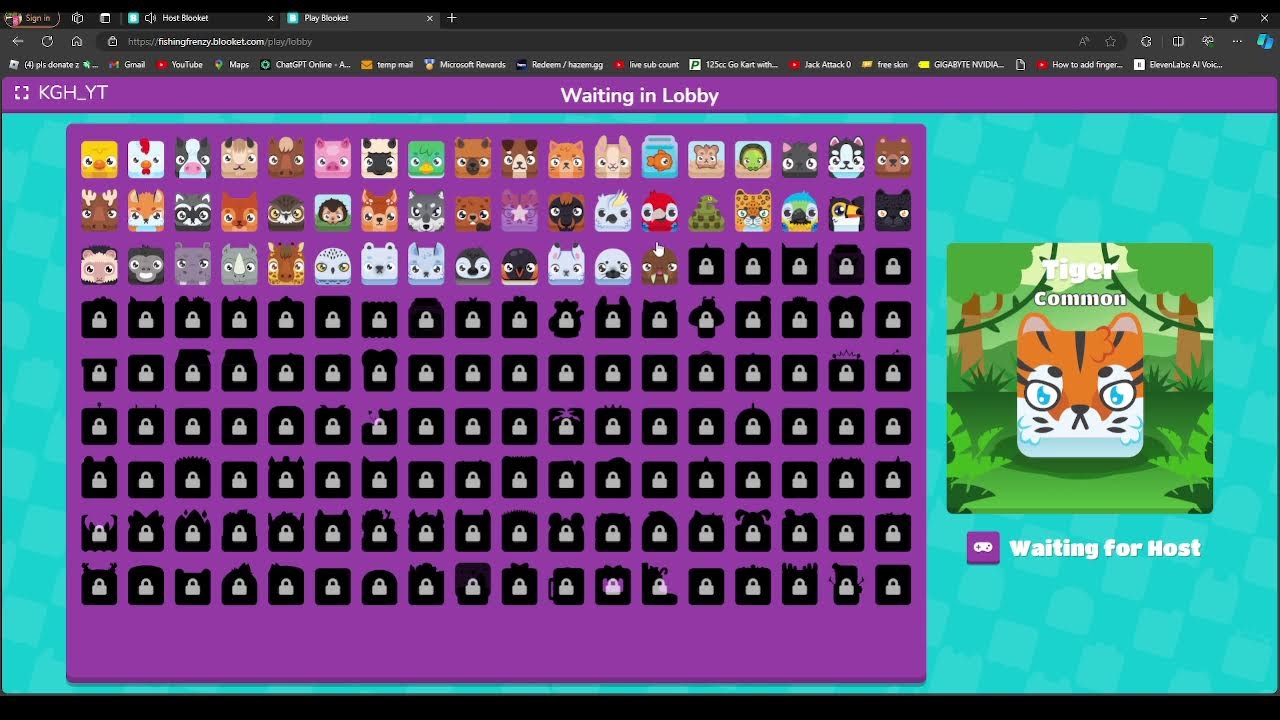
Task: Select the Snowy Owl blook
Action: click(333, 266)
